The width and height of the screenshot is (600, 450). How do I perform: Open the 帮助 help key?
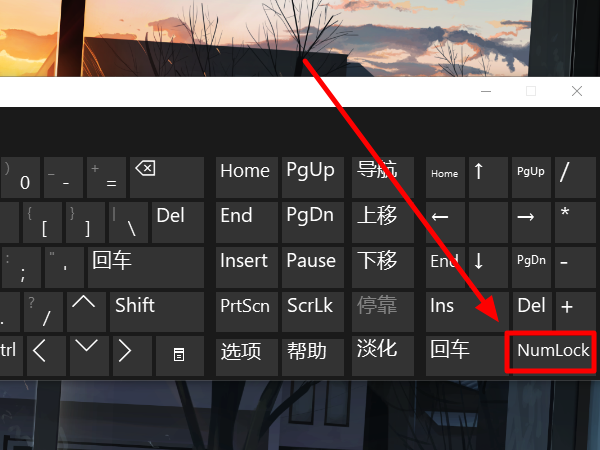(x=311, y=352)
